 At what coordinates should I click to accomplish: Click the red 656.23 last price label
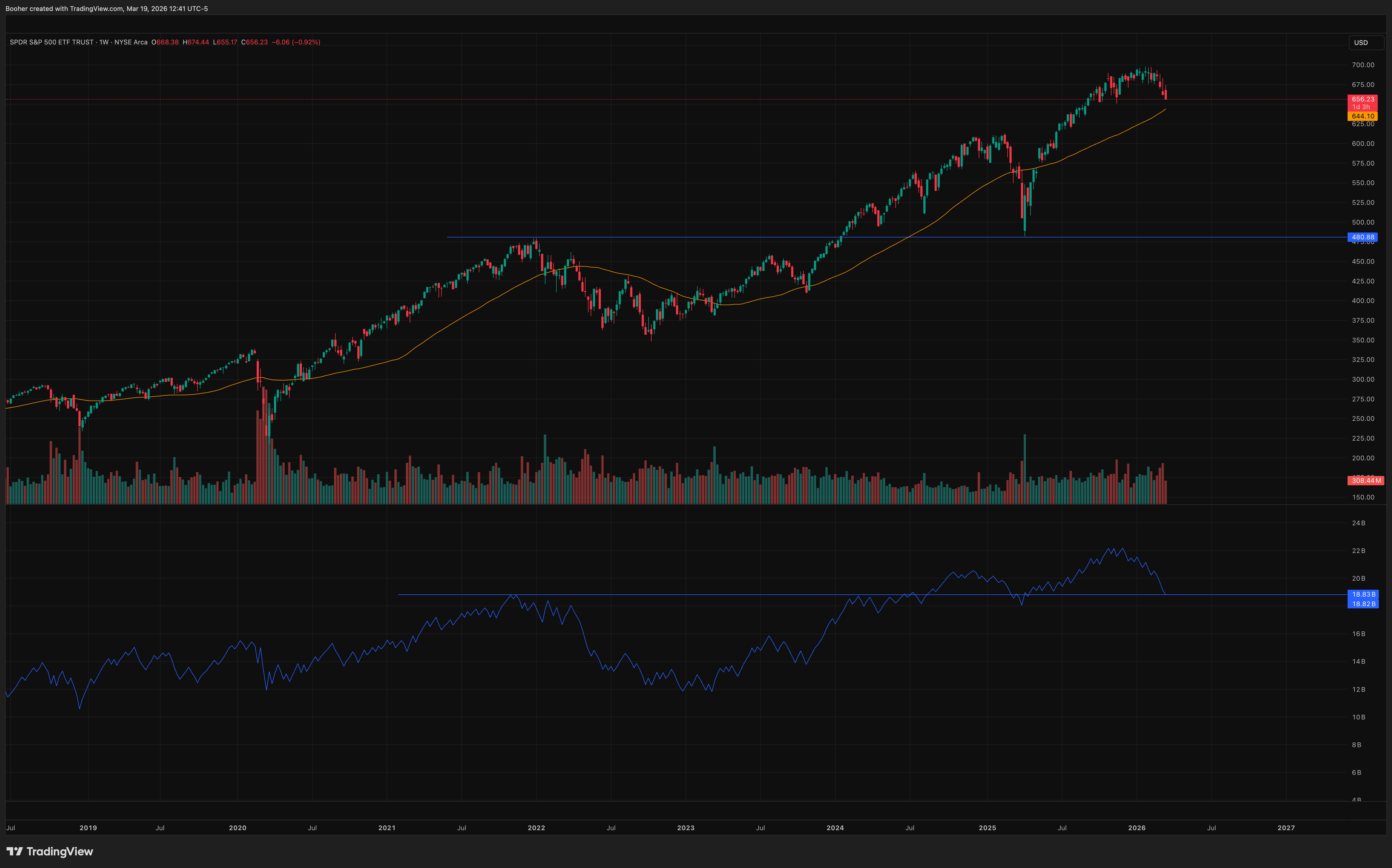pyautogui.click(x=1362, y=99)
